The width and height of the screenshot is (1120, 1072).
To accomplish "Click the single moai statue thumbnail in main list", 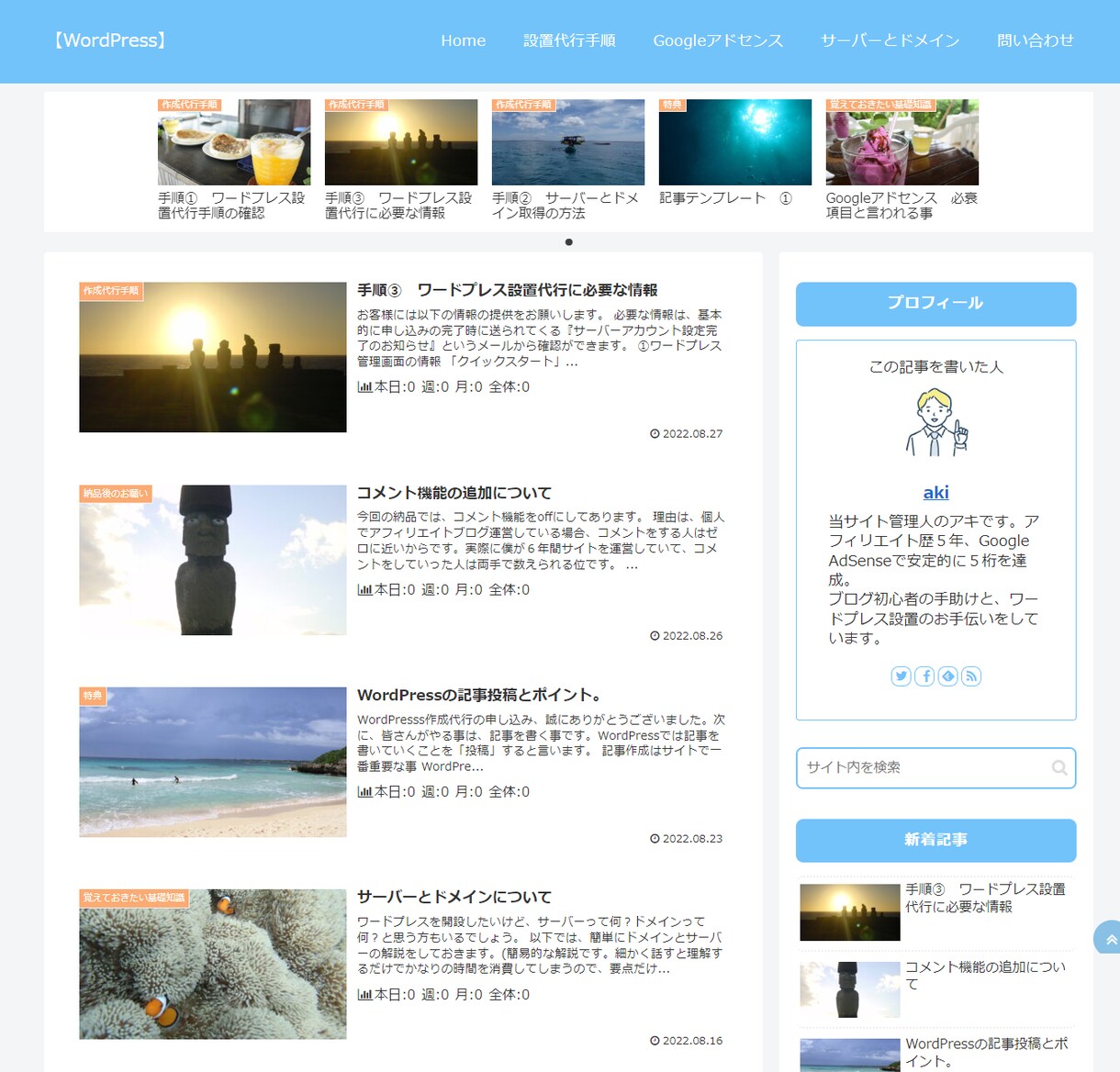I will 213,560.
